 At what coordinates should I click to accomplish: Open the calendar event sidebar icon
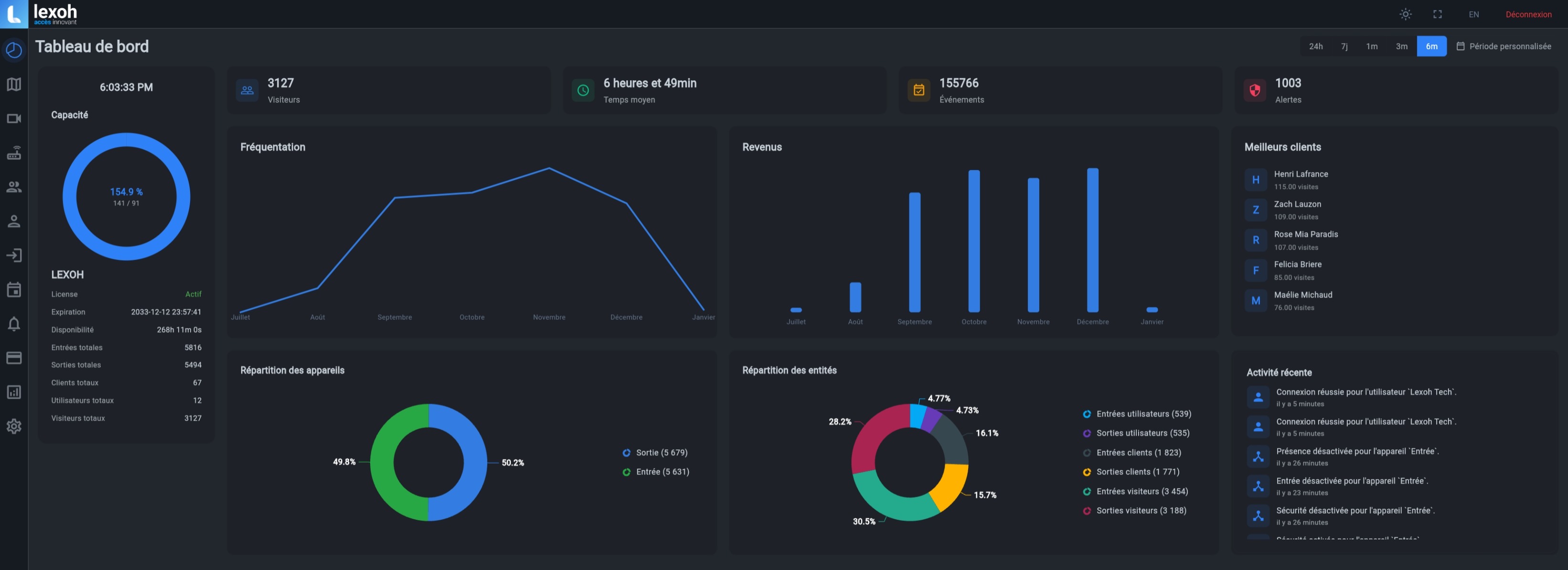[14, 290]
